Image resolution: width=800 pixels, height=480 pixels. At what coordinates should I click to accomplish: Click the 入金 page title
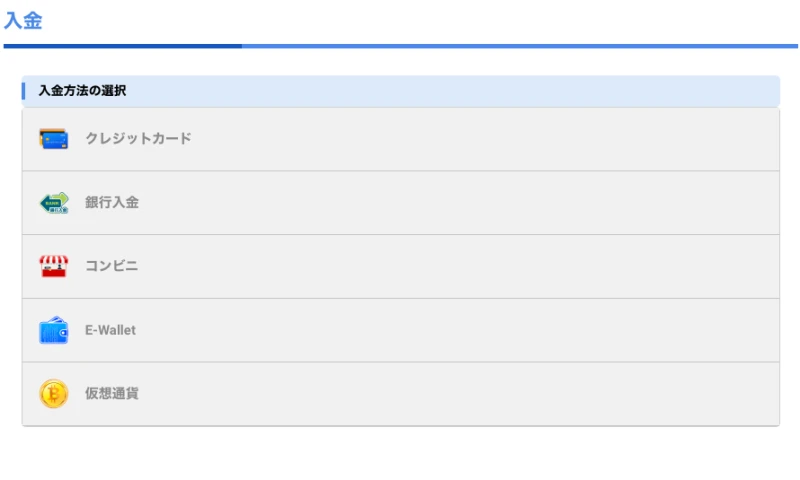[23, 20]
